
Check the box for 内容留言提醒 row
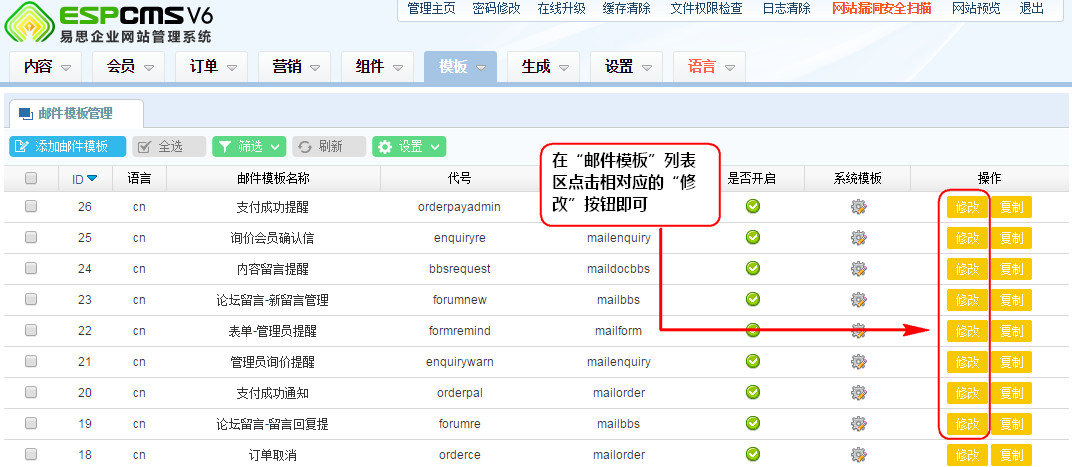point(31,268)
